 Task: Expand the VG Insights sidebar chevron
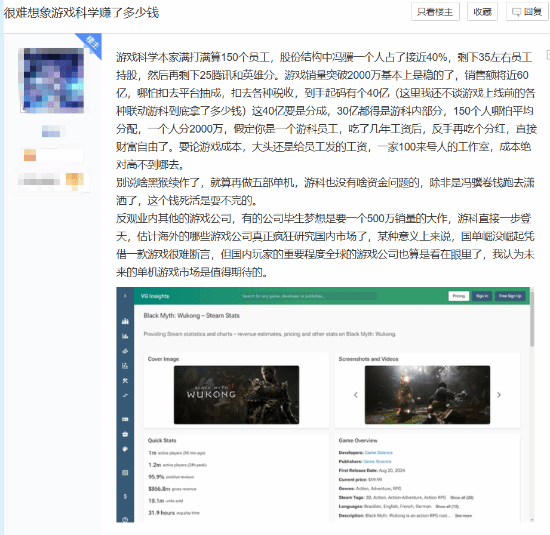pos(125,296)
